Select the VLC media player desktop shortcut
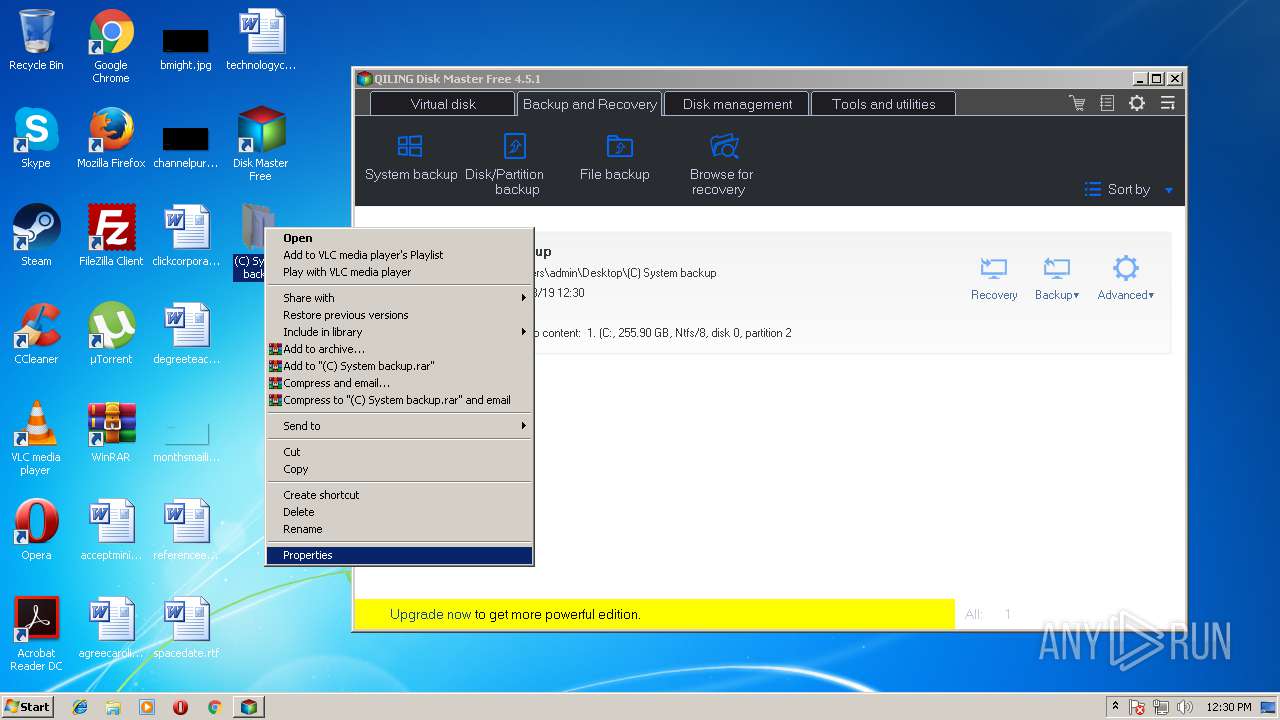This screenshot has width=1280, height=720. pyautogui.click(x=36, y=438)
